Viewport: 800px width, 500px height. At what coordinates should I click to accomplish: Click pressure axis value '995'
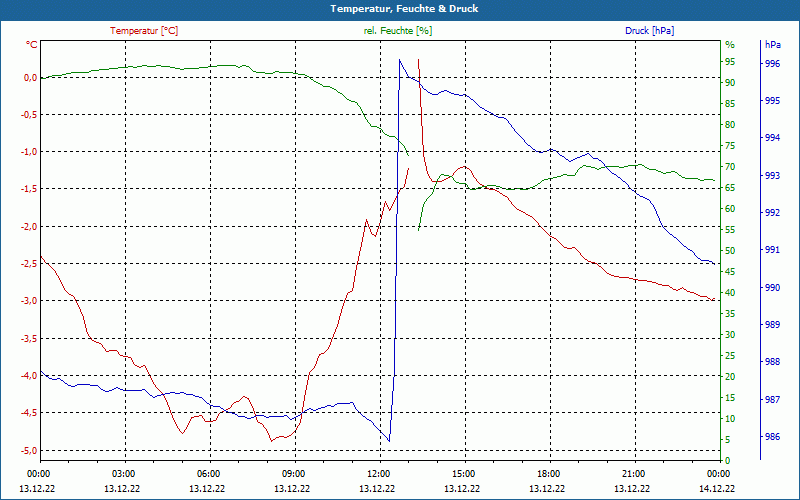point(772,101)
